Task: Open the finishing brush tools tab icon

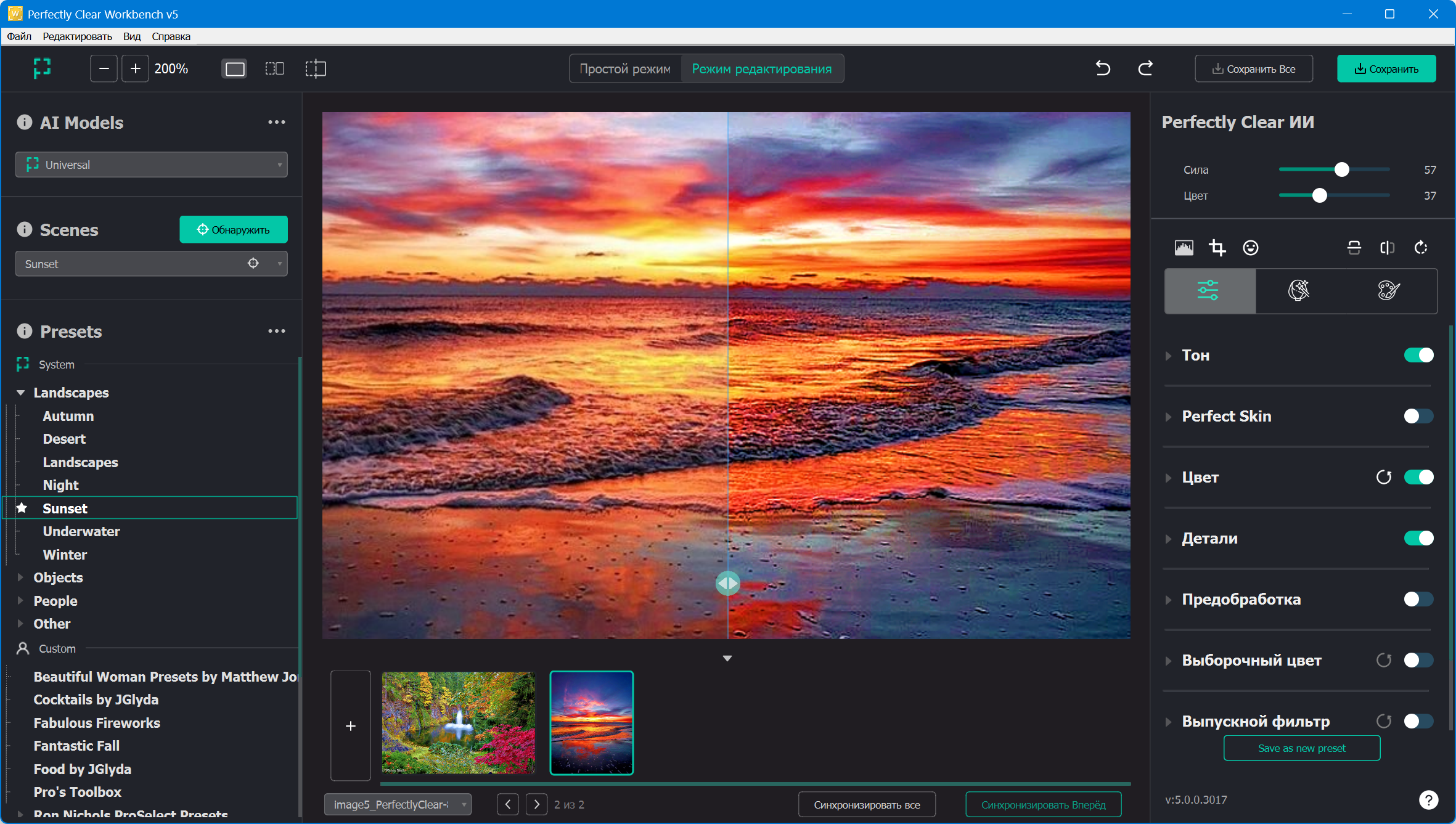Action: tap(1388, 290)
